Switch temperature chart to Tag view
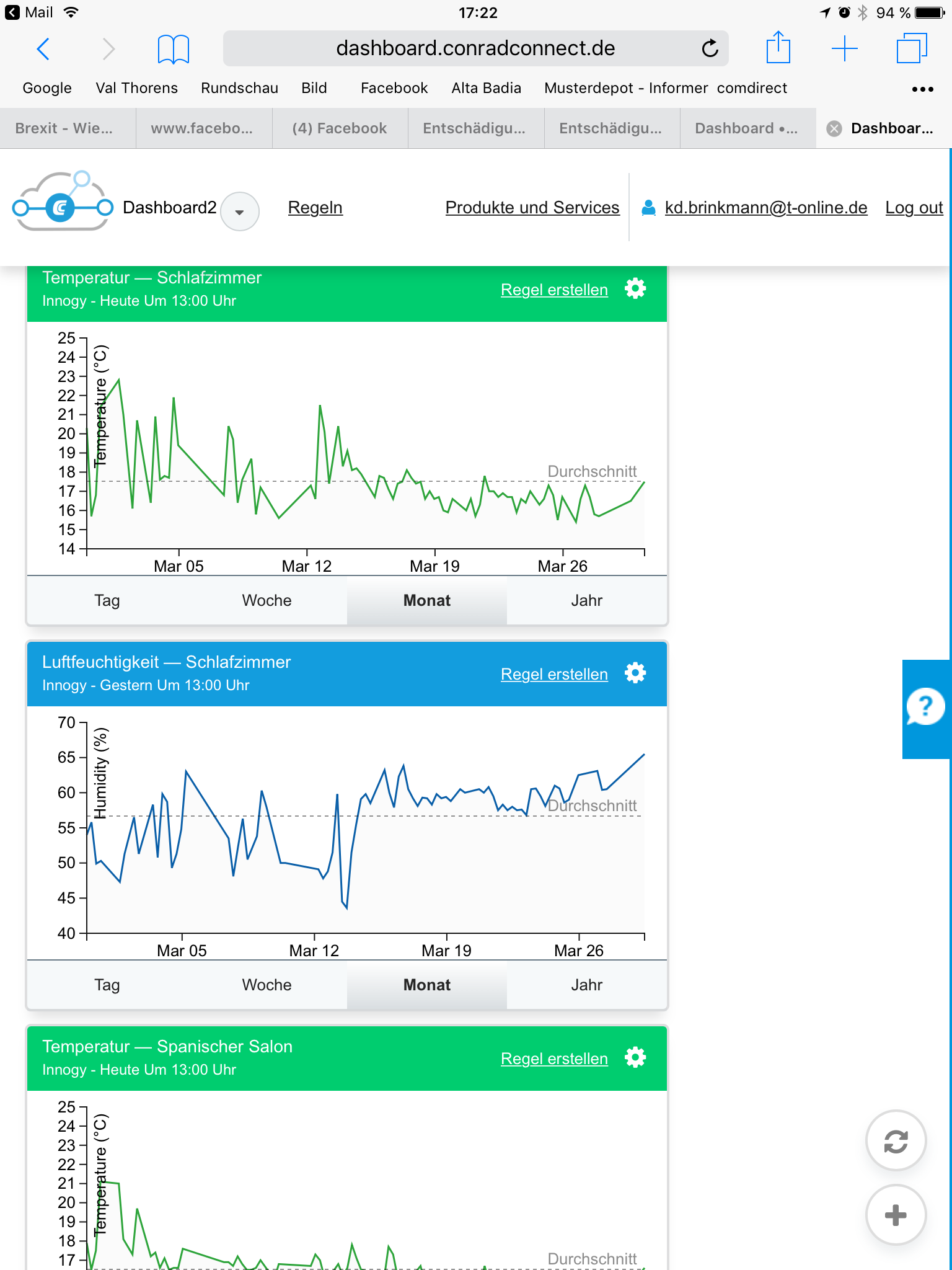The image size is (952, 1270). point(107,600)
